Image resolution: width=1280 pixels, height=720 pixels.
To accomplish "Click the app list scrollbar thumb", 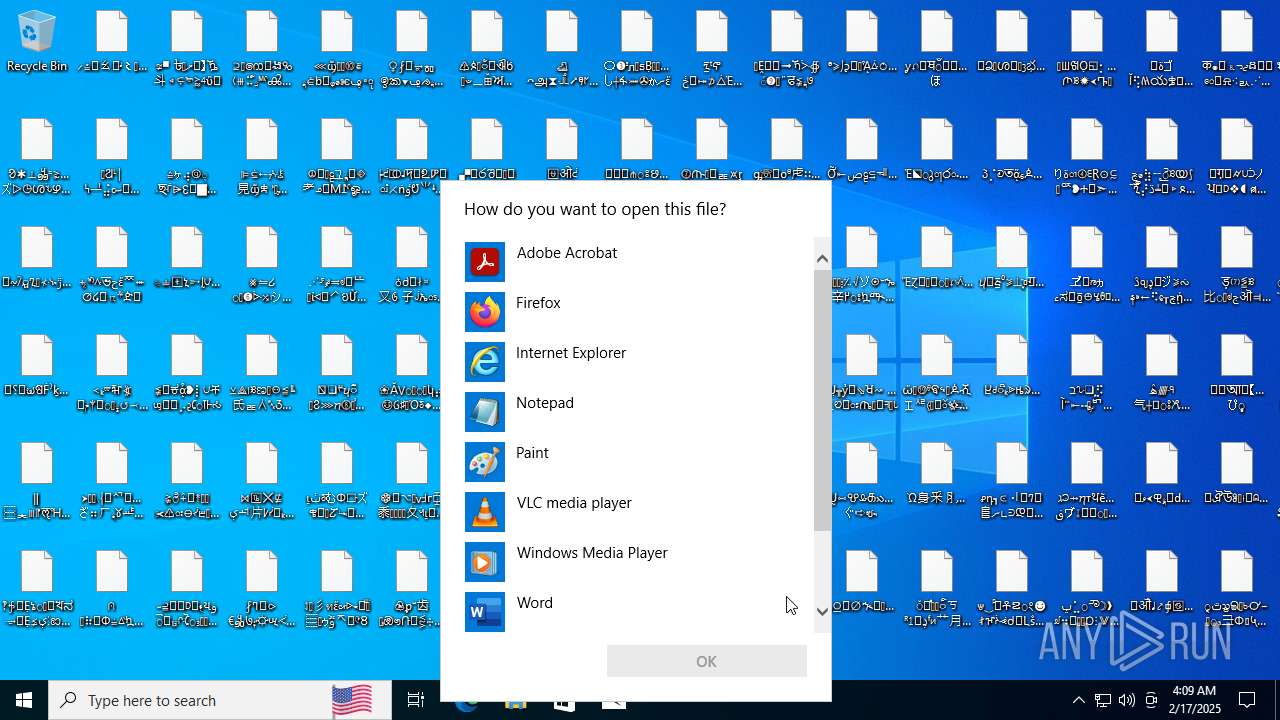I will (x=822, y=400).
